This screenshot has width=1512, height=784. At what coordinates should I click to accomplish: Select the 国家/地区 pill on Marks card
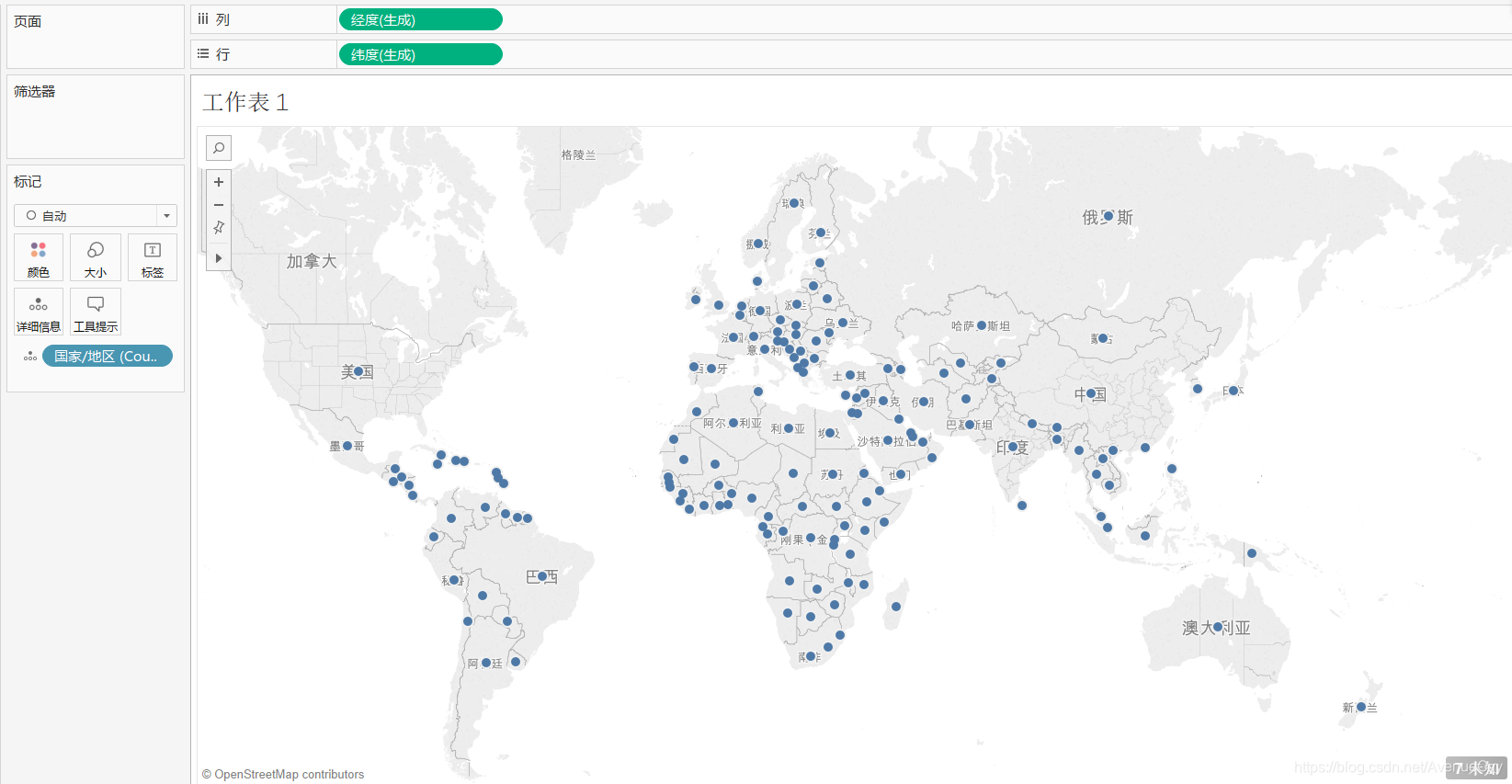pos(108,356)
